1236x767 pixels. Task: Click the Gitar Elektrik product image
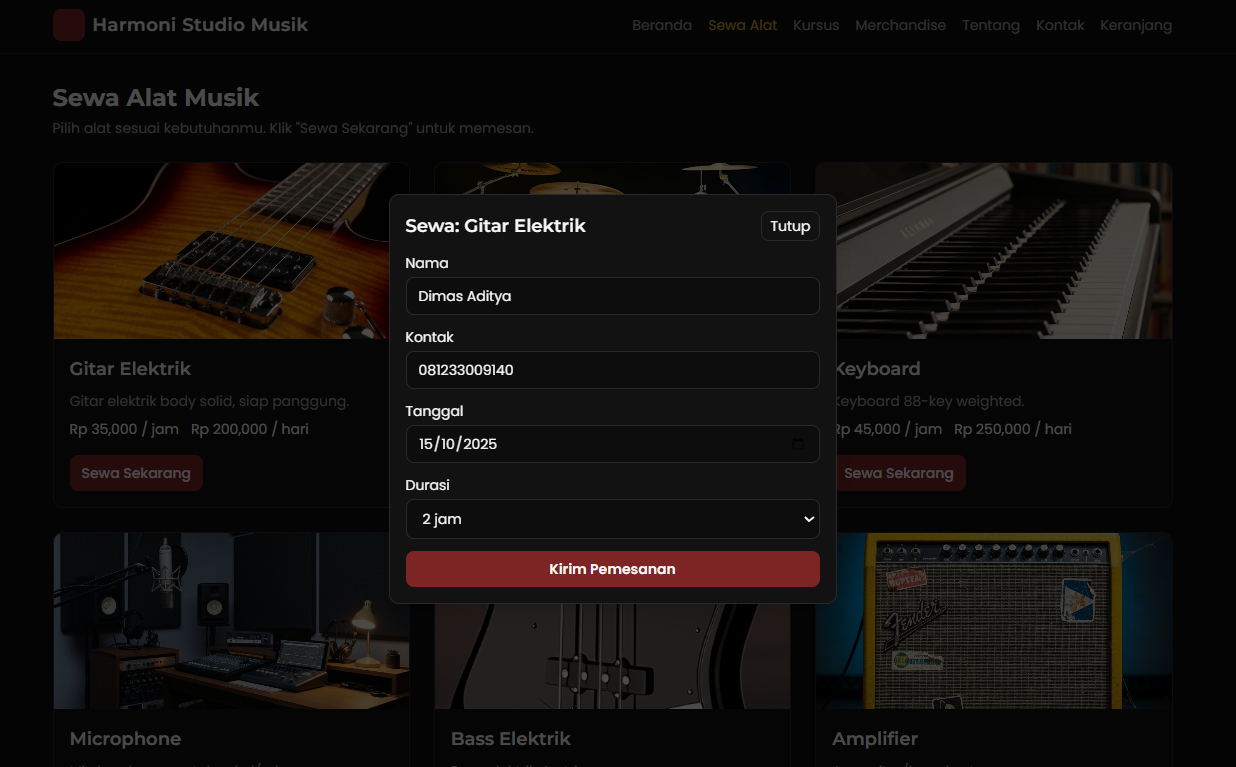tap(220, 251)
